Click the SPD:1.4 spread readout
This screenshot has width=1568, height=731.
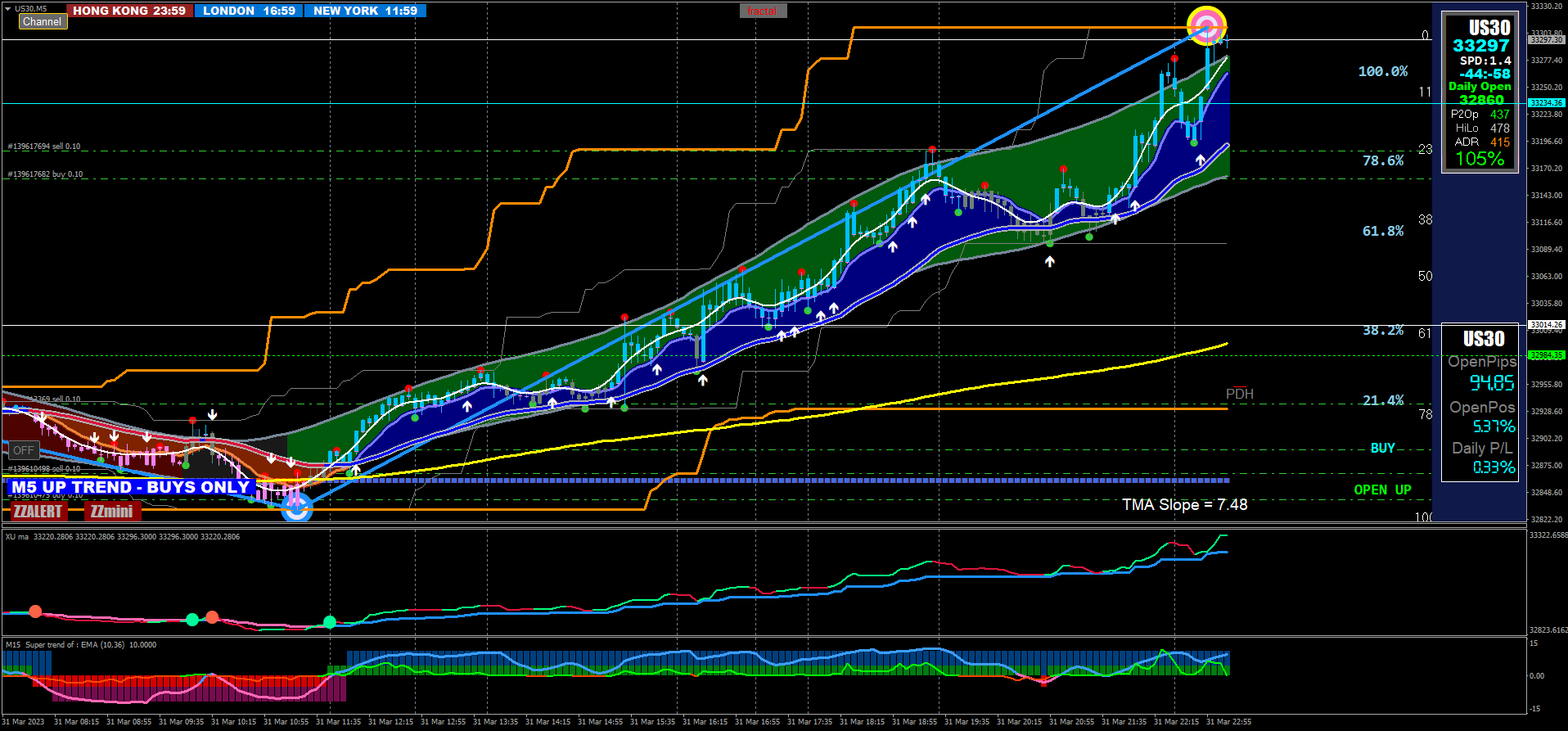point(1485,61)
